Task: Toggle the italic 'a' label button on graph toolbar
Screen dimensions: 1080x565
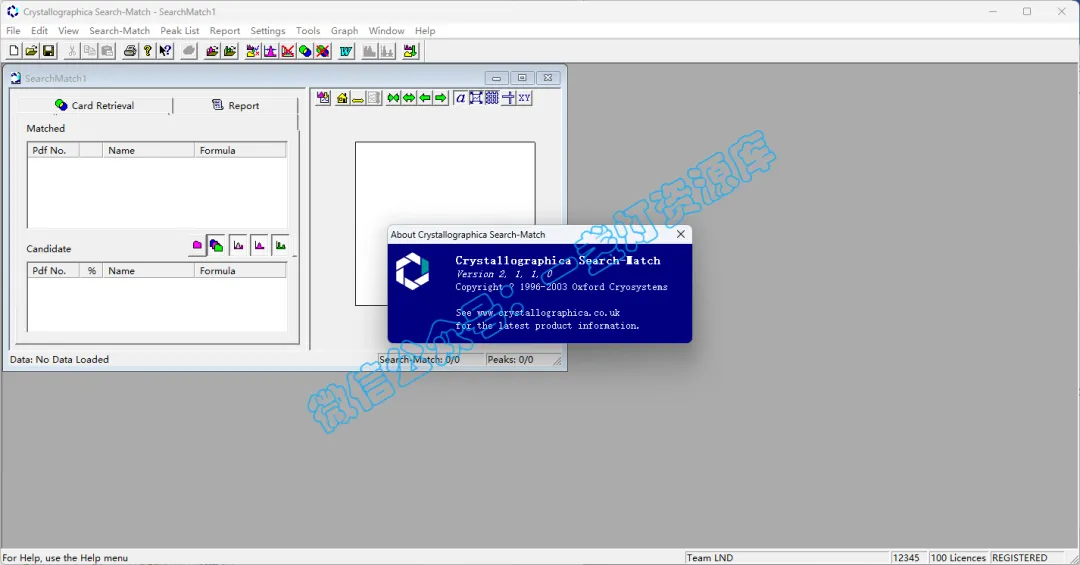Action: click(x=460, y=98)
